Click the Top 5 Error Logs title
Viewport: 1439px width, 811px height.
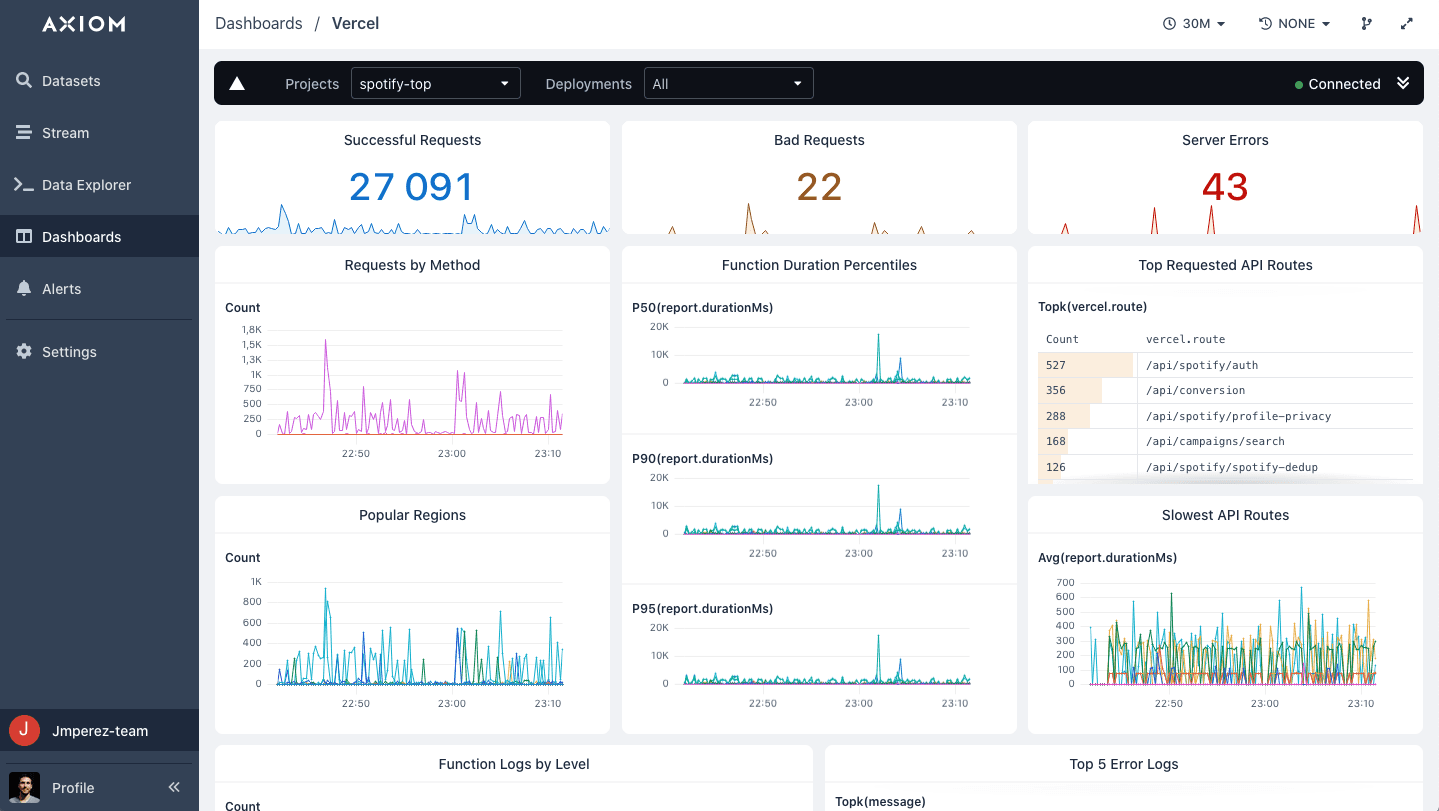1124,764
